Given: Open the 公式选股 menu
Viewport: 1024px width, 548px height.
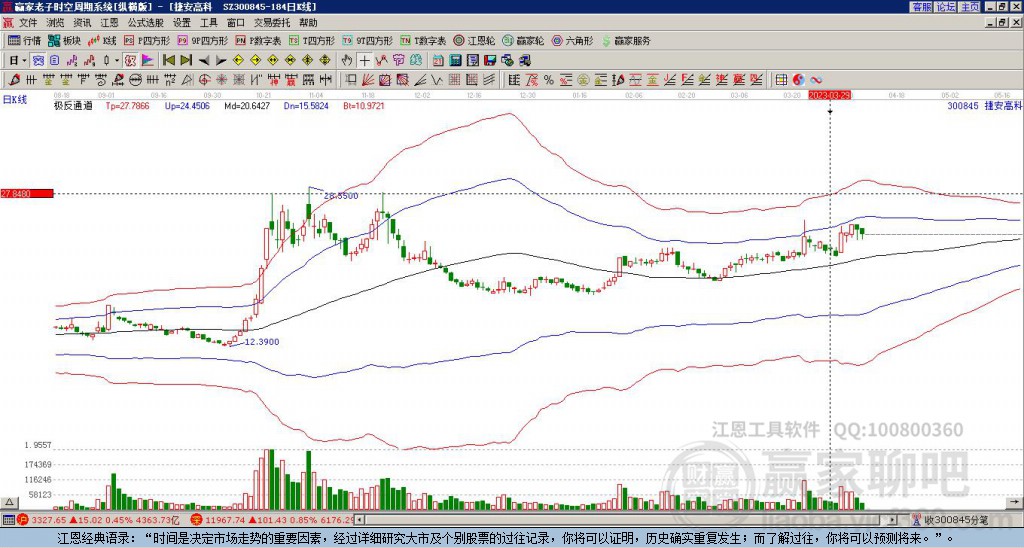Looking at the screenshot, I should point(145,23).
